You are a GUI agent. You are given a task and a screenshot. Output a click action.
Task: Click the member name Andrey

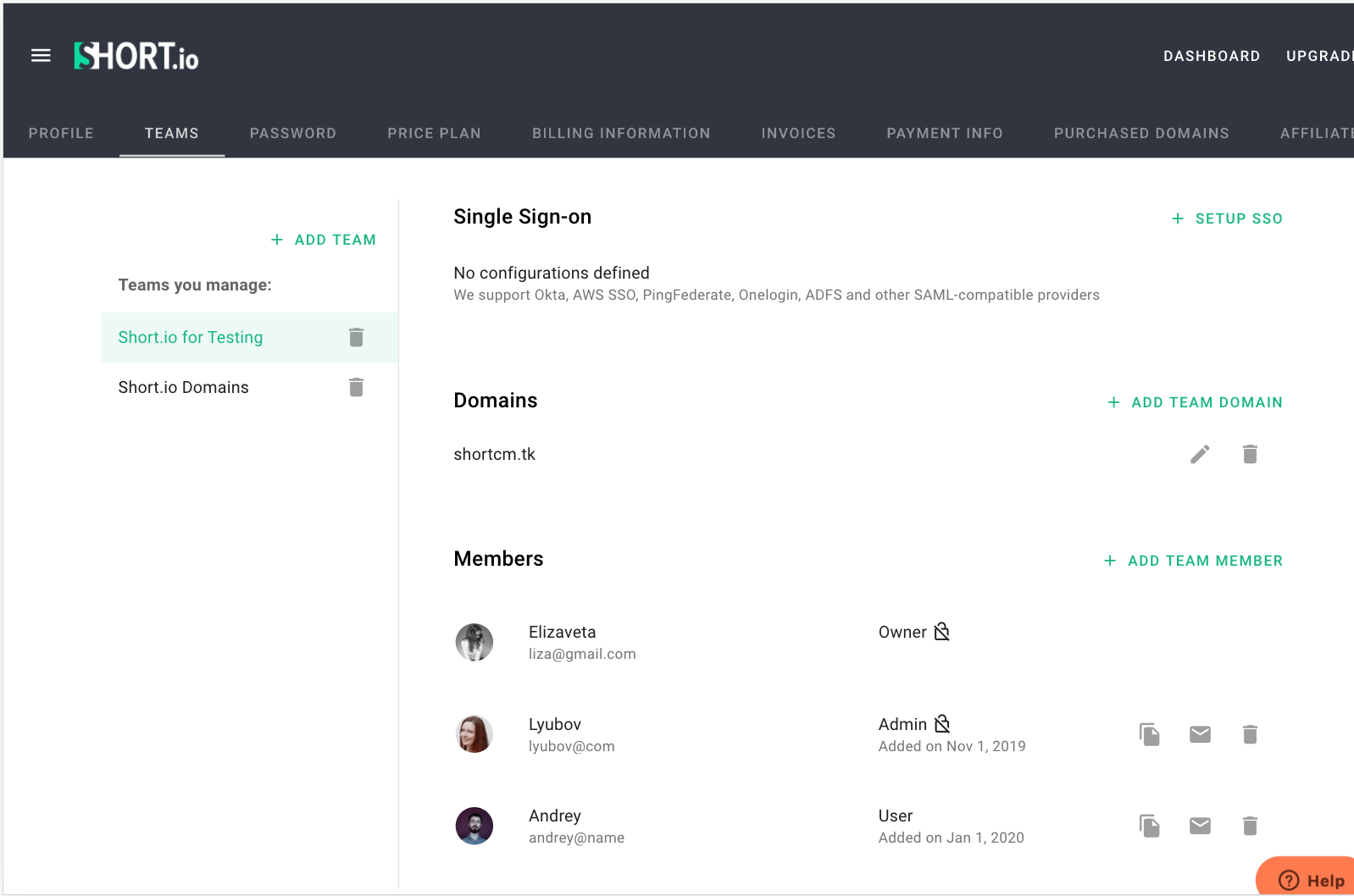point(555,816)
